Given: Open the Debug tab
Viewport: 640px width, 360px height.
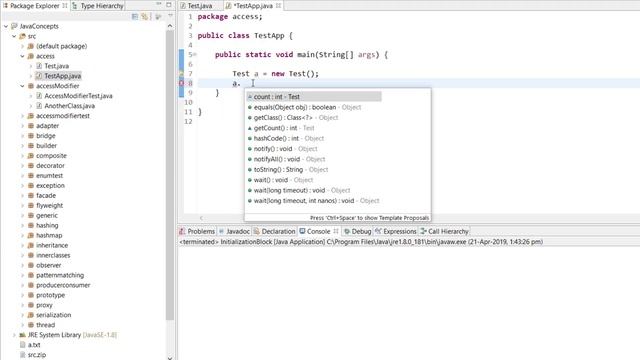Looking at the screenshot, I should click(x=358, y=231).
